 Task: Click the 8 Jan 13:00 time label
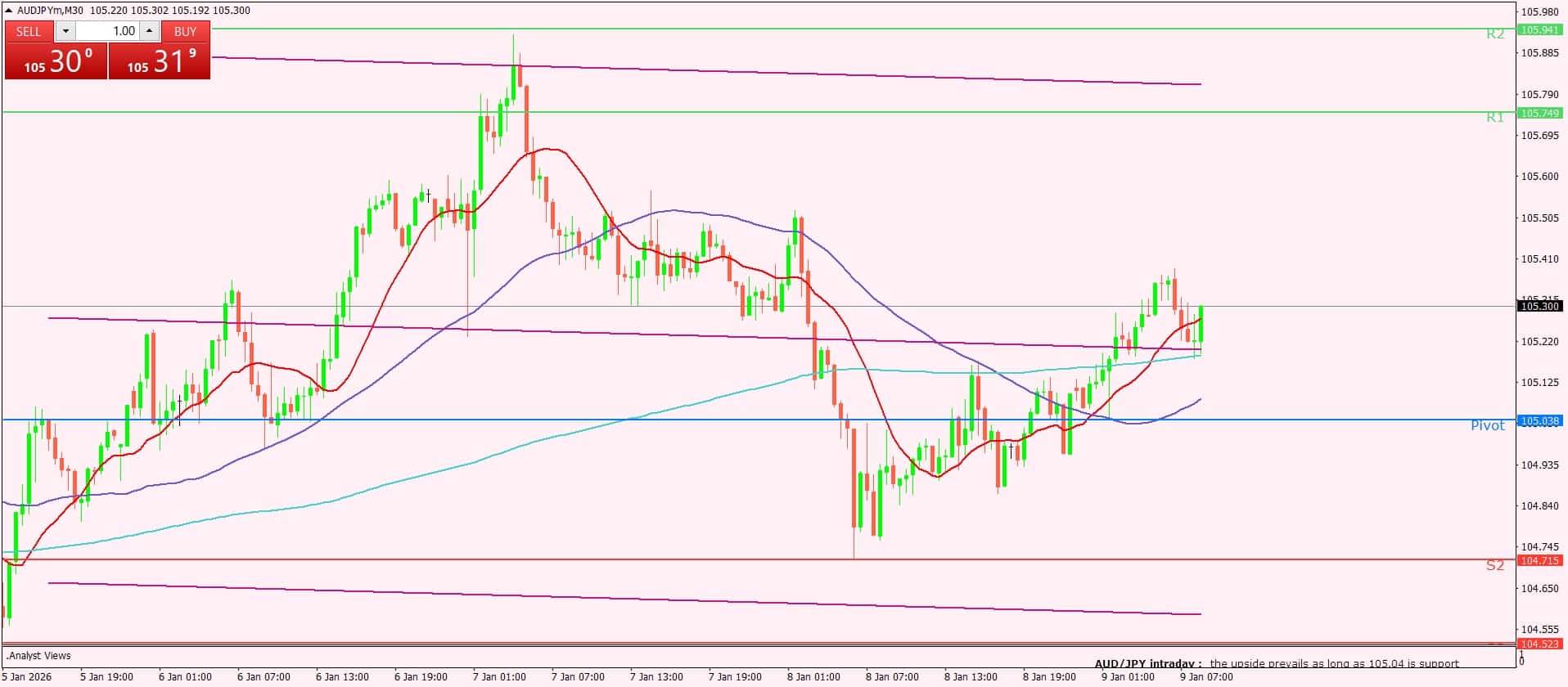(971, 677)
